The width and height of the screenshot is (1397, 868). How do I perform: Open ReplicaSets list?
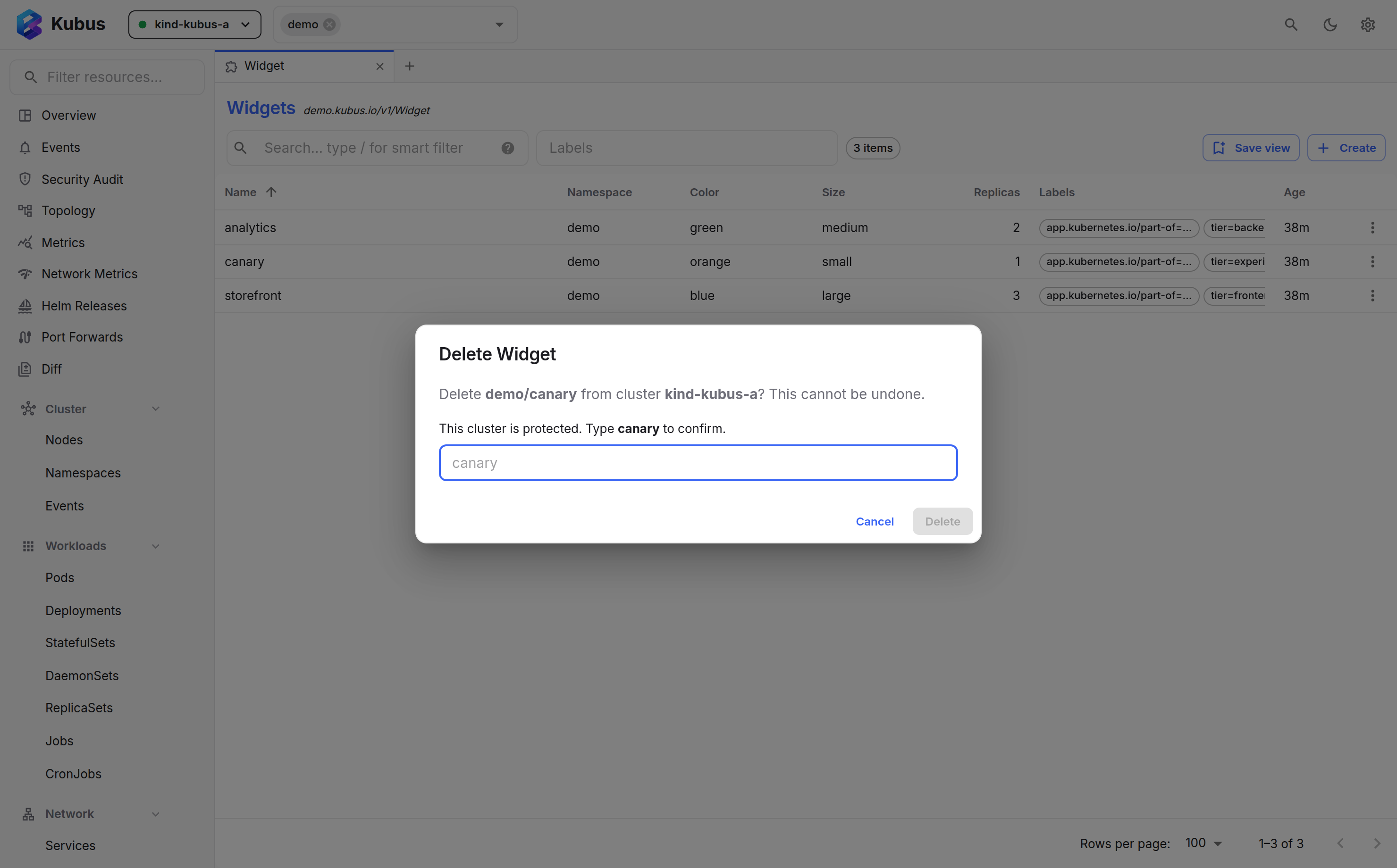[79, 708]
